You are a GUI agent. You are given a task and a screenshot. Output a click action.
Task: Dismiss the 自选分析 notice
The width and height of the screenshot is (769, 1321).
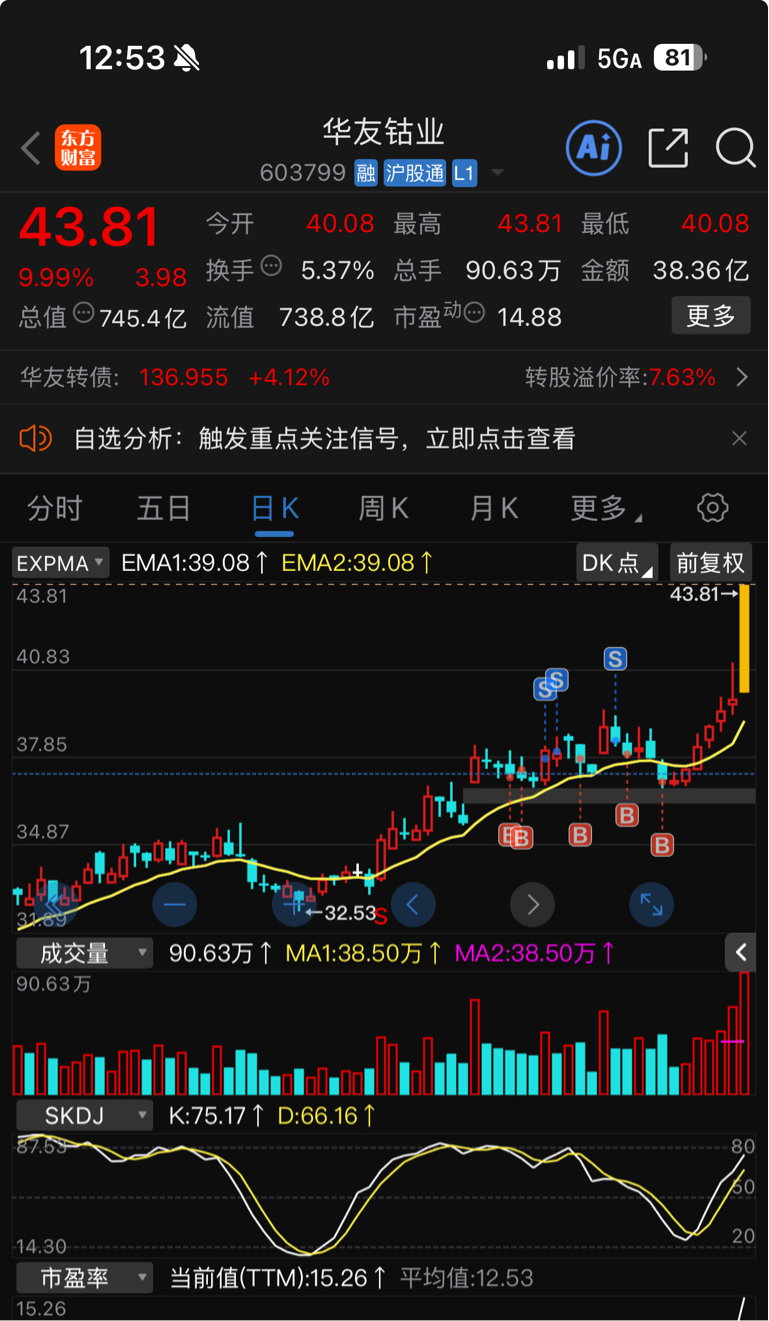(739, 438)
